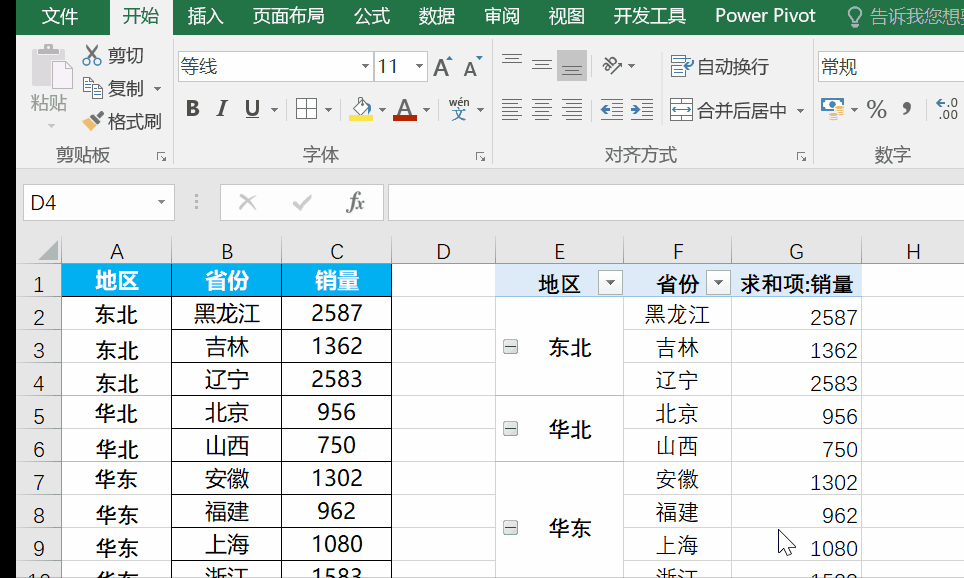This screenshot has width=964, height=578.
Task: Select column D header
Action: [x=443, y=251]
